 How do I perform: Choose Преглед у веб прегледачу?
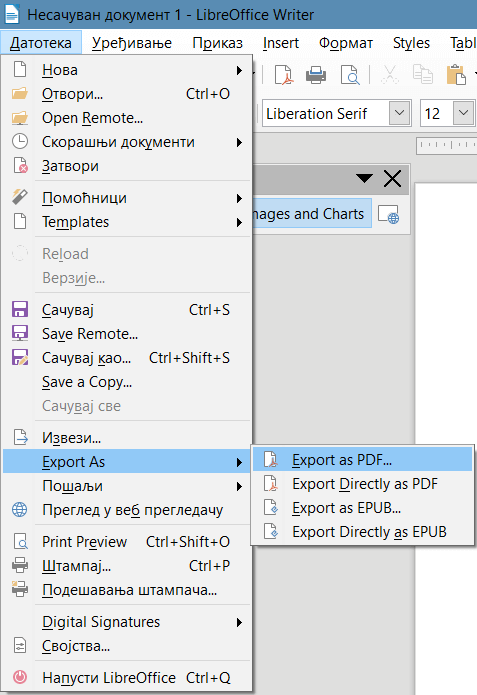128,510
